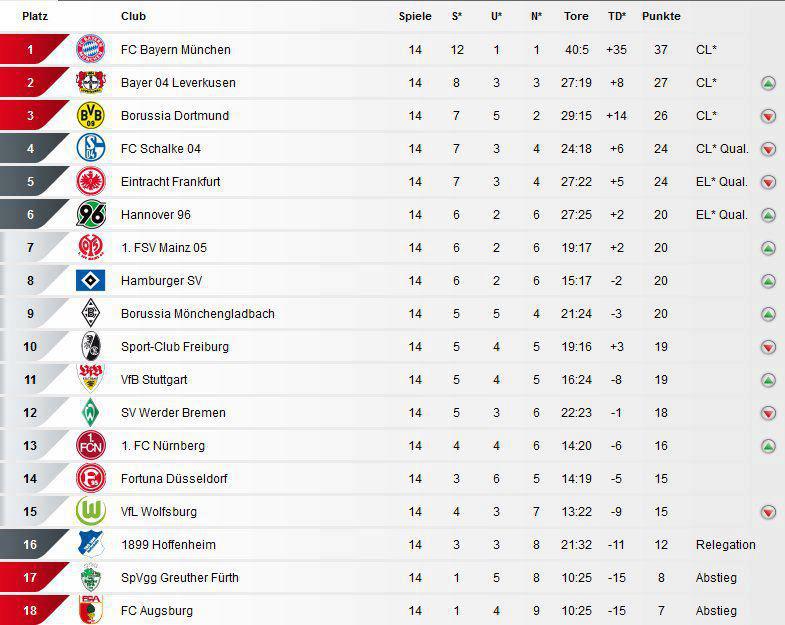Click the FC Schalke 04 crest
Image resolution: width=785 pixels, height=625 pixels.
(91, 148)
